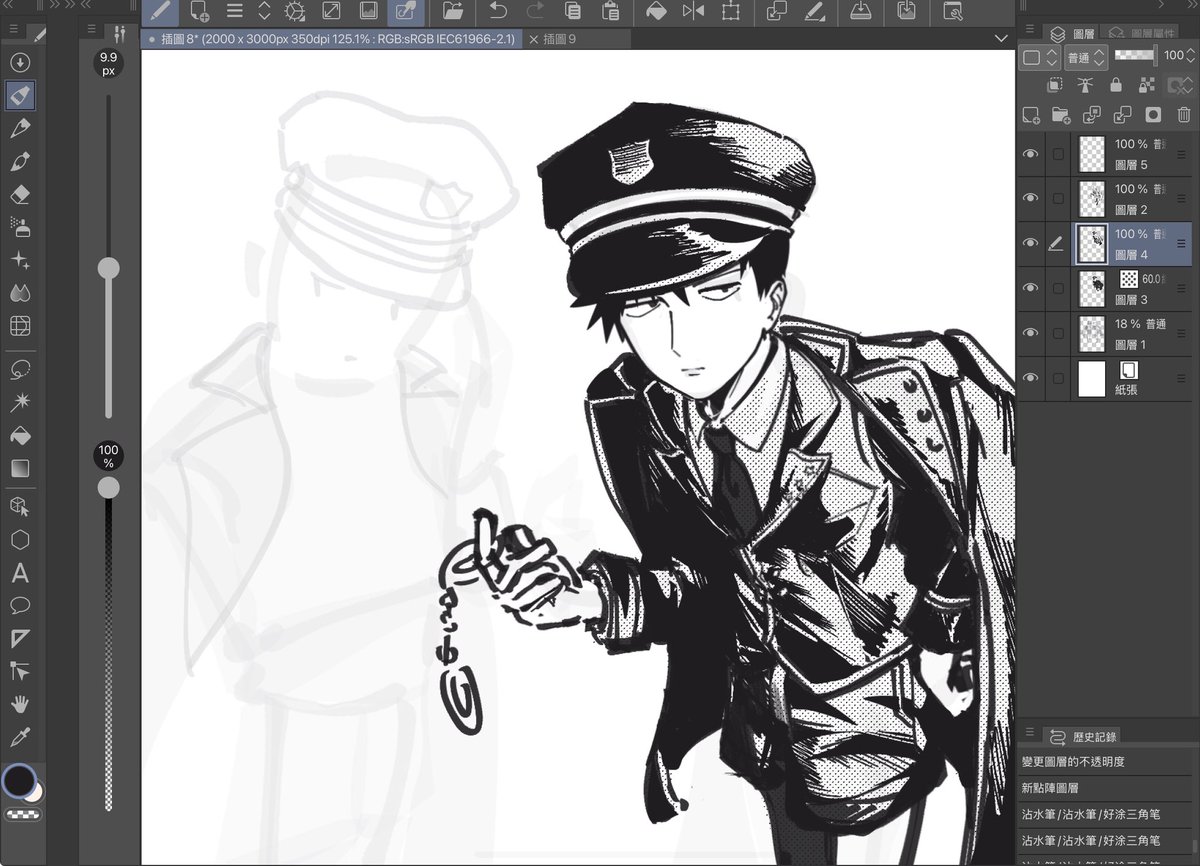Select the Fill bucket tool in toolbox
Viewport: 1200px width, 866px height.
[x=19, y=436]
